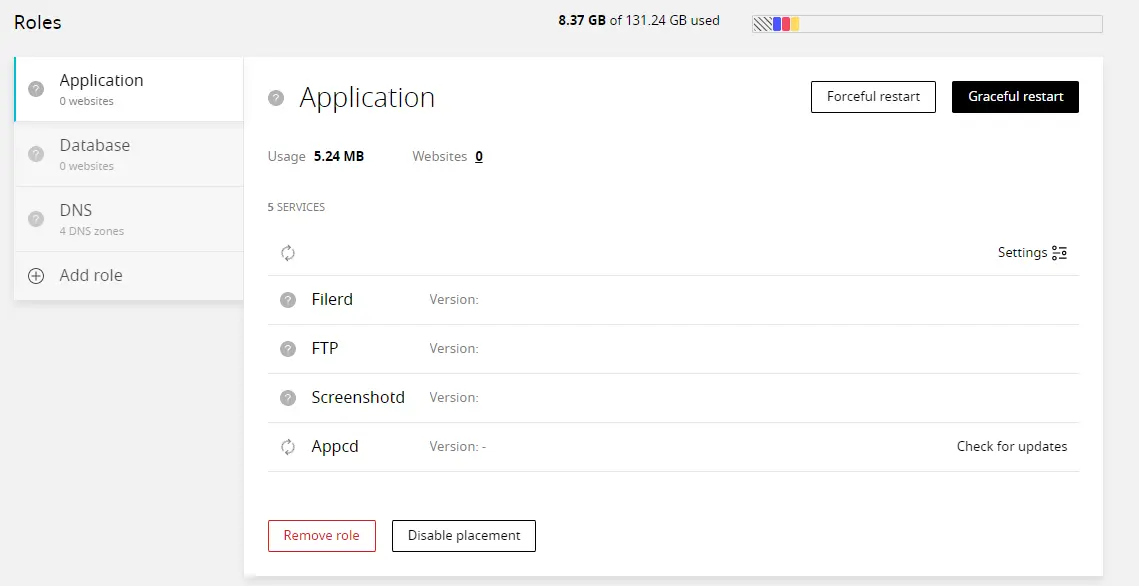Viewport: 1139px width, 586px height.
Task: Click the Roles page heading
Action: 38,23
